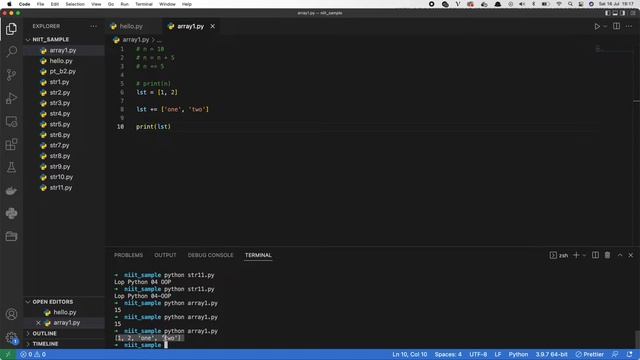Toggle secondary sidebar layout icon

point(622,13)
